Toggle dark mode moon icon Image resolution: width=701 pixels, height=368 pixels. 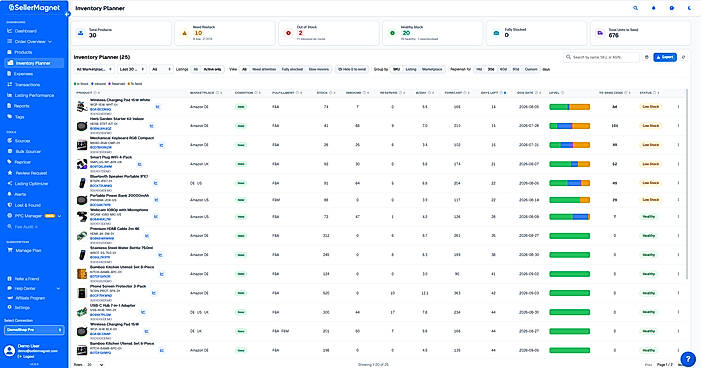tap(689, 8)
